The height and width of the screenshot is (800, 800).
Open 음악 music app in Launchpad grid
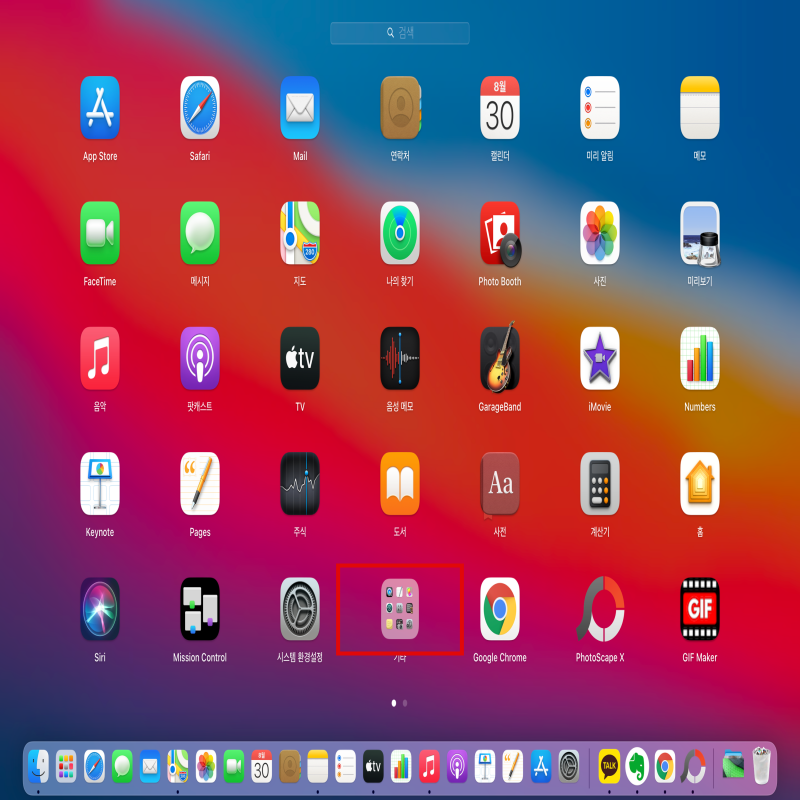pyautogui.click(x=100, y=358)
